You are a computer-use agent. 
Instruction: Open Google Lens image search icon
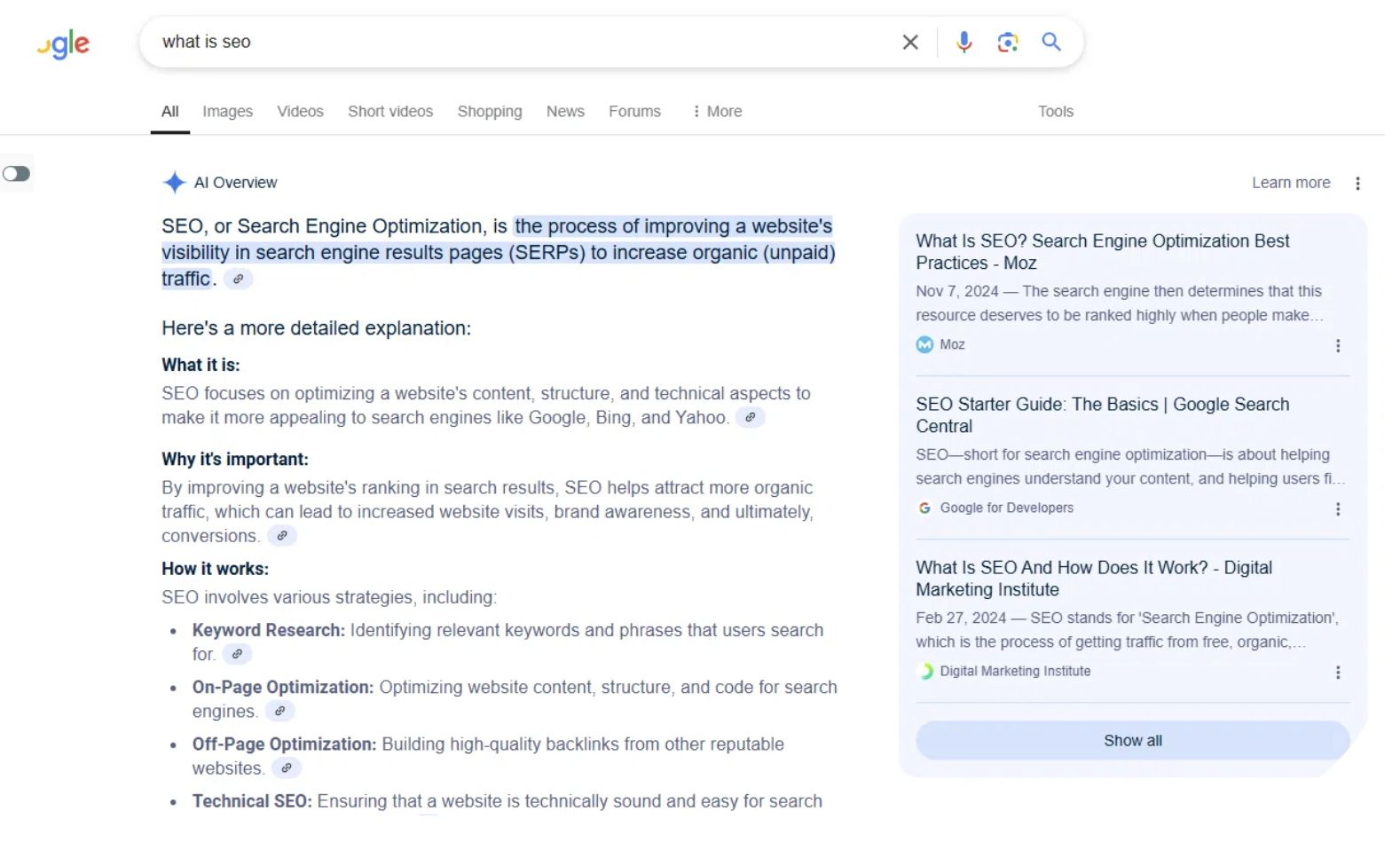1007,42
